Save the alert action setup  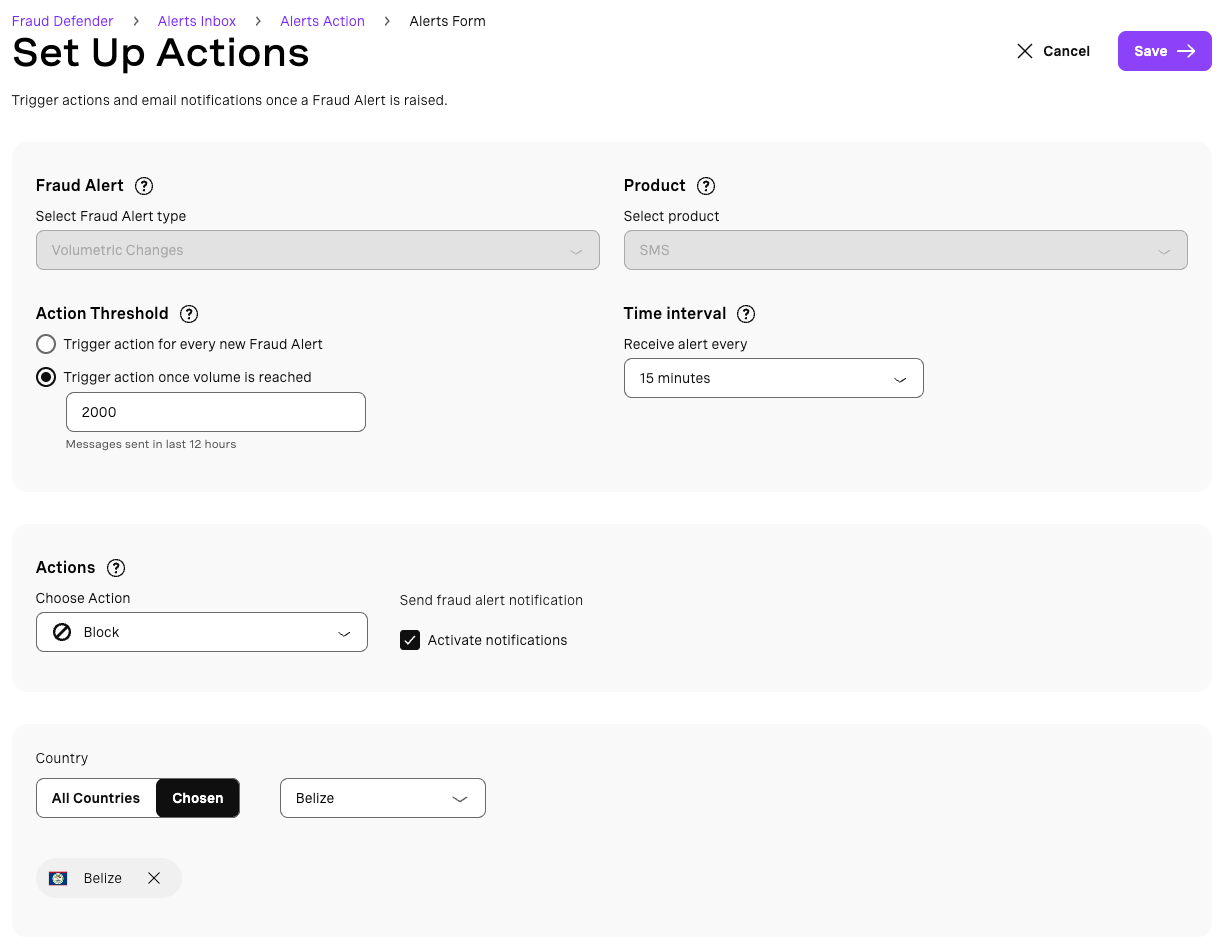click(1164, 51)
